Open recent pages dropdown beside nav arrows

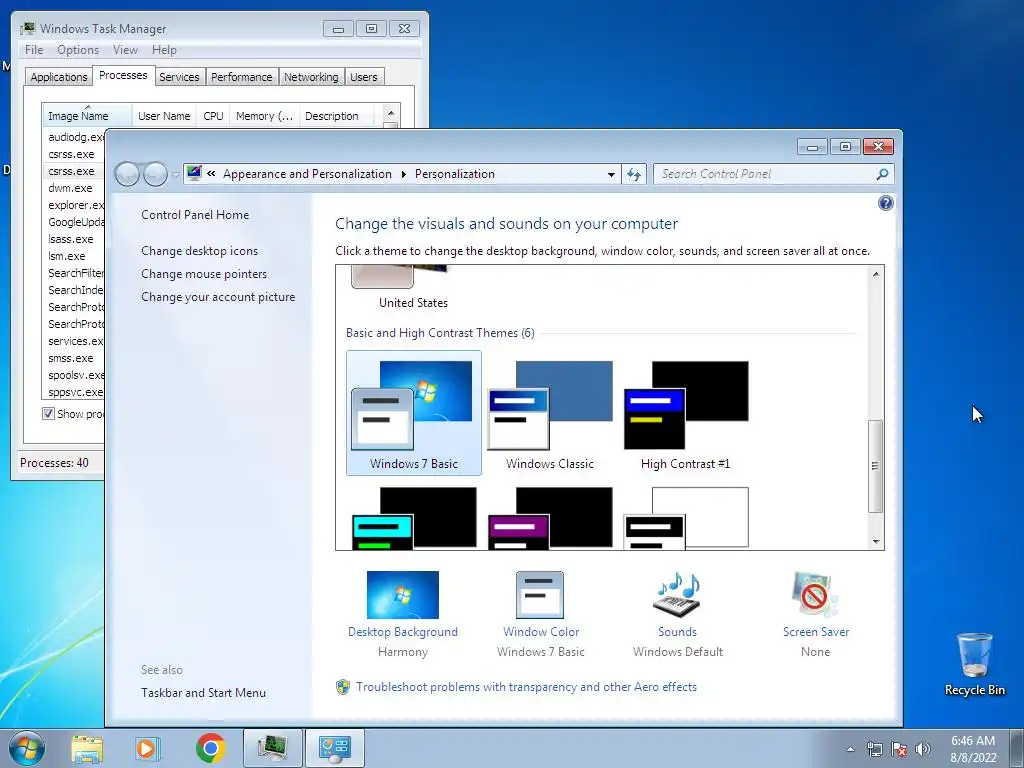[x=175, y=174]
